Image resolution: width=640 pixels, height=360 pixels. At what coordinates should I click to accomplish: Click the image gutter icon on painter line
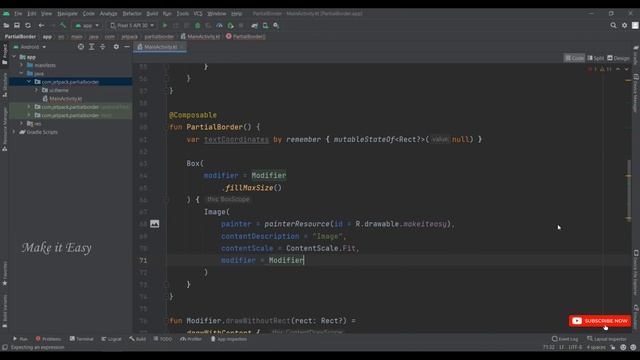tap(155, 224)
